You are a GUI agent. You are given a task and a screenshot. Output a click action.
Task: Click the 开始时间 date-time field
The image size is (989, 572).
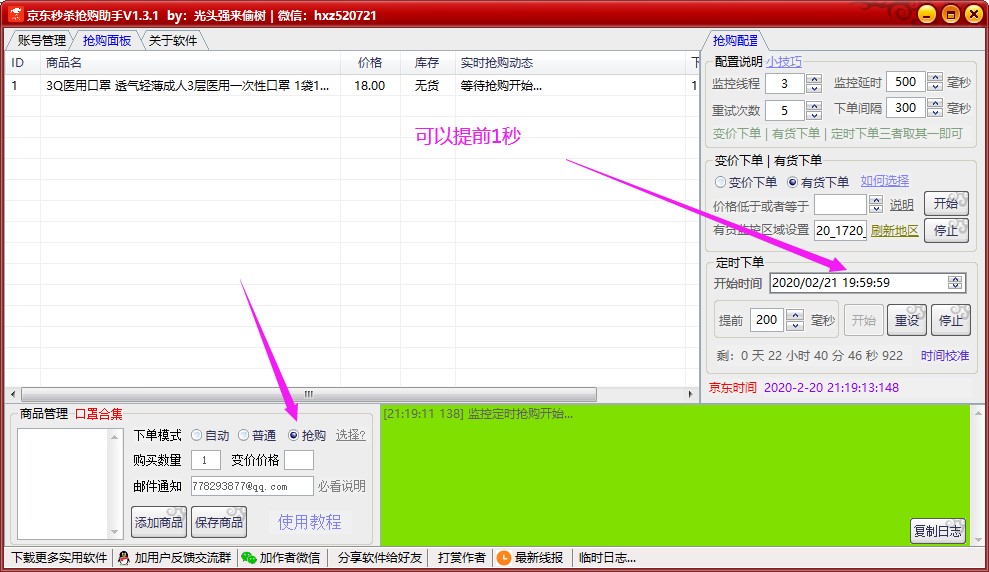[x=867, y=283]
